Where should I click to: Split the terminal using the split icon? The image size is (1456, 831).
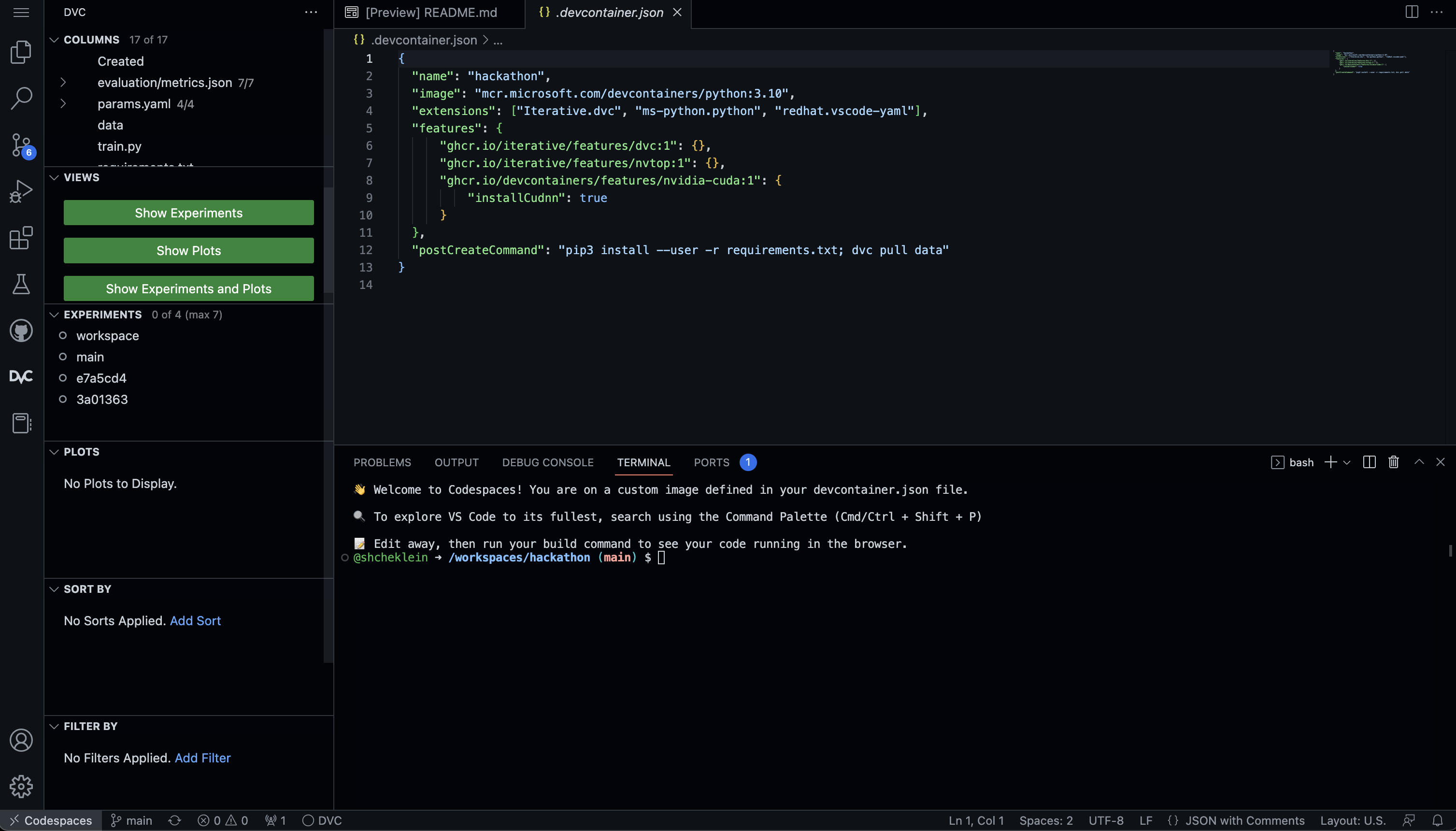pos(1369,462)
